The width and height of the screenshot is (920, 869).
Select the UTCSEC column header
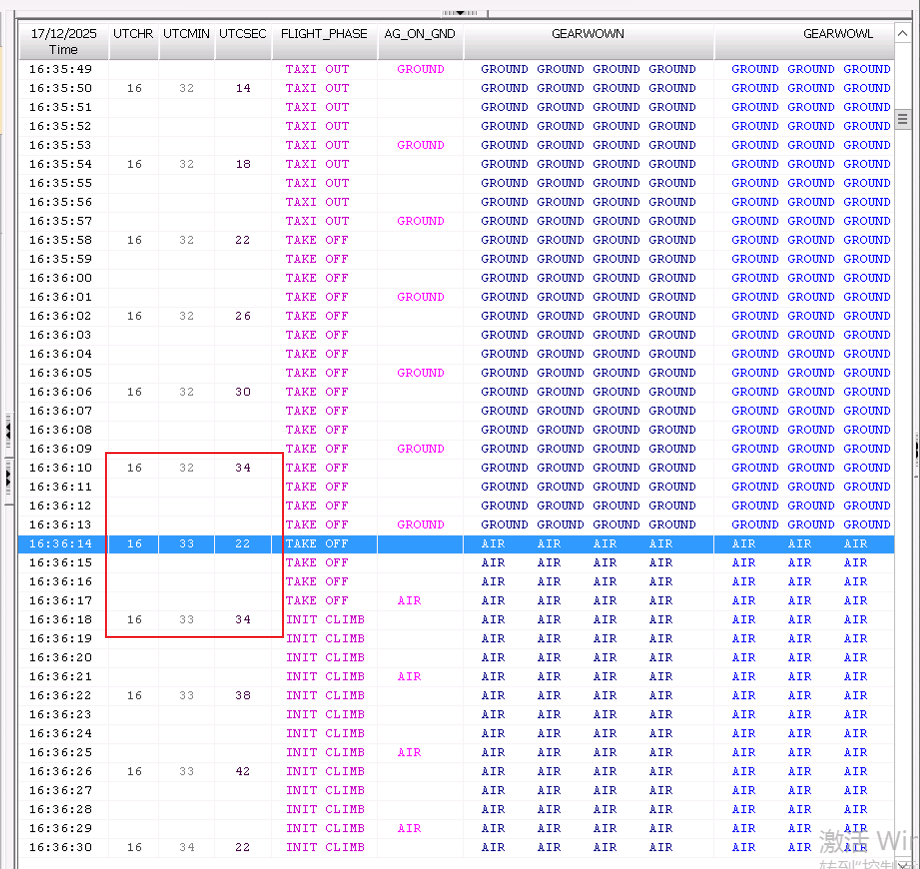tap(243, 34)
